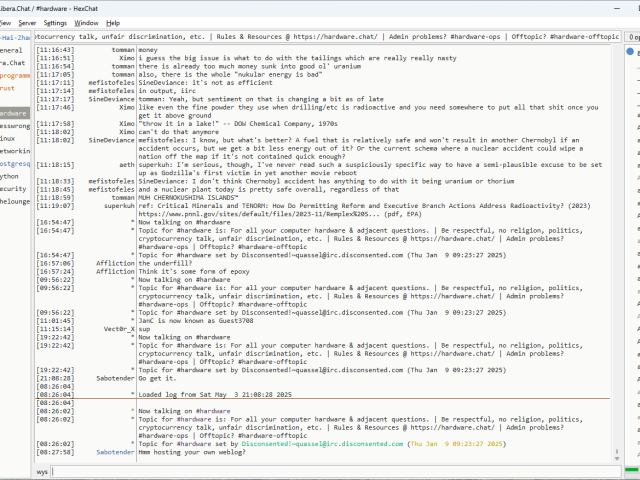Switch to the orange programming channel

tap(15, 75)
